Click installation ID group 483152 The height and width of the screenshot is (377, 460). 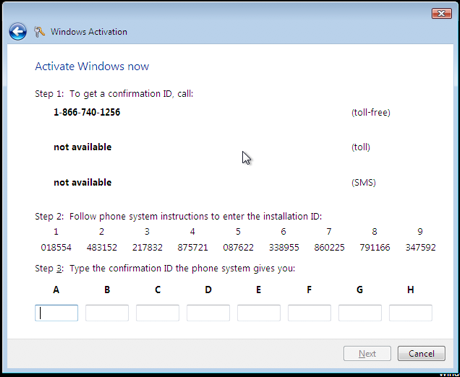(102, 248)
